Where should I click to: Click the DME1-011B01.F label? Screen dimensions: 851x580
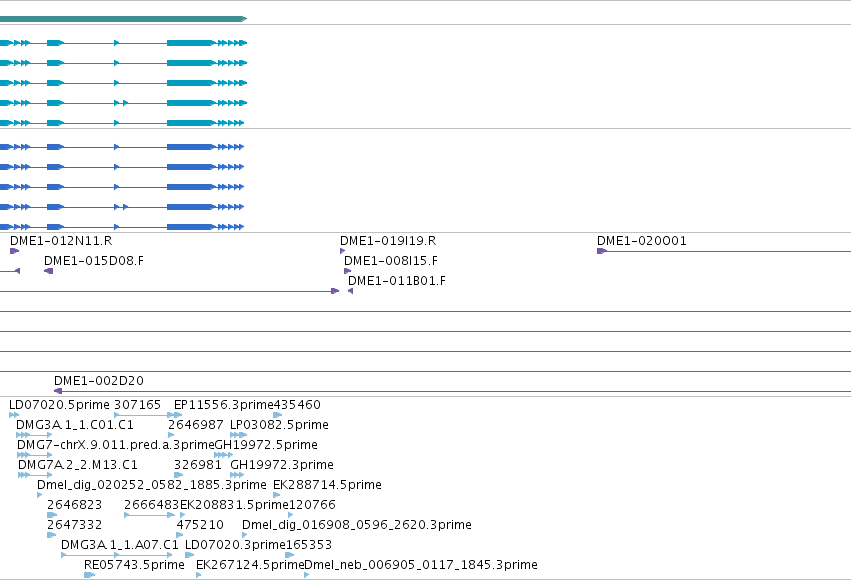(397, 281)
